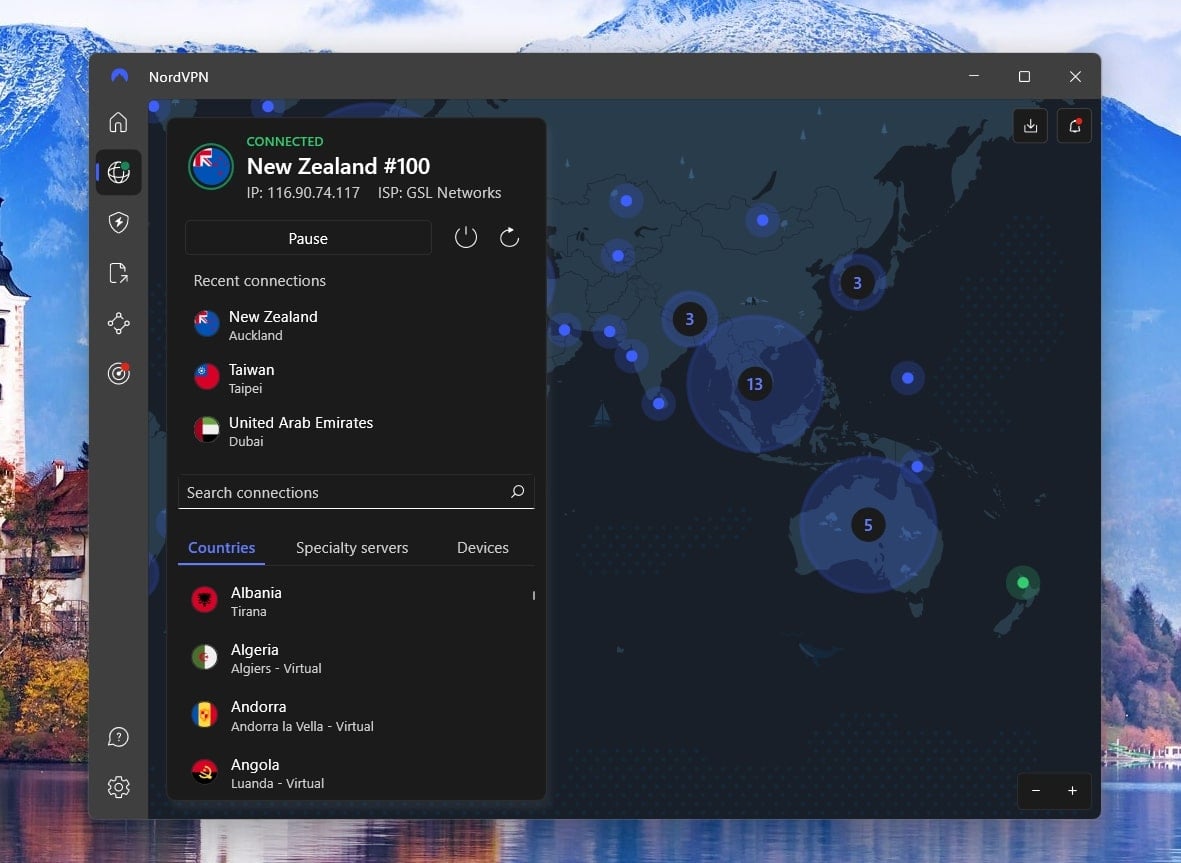Open the notifications bell icon
The image size is (1181, 863).
pos(1074,125)
